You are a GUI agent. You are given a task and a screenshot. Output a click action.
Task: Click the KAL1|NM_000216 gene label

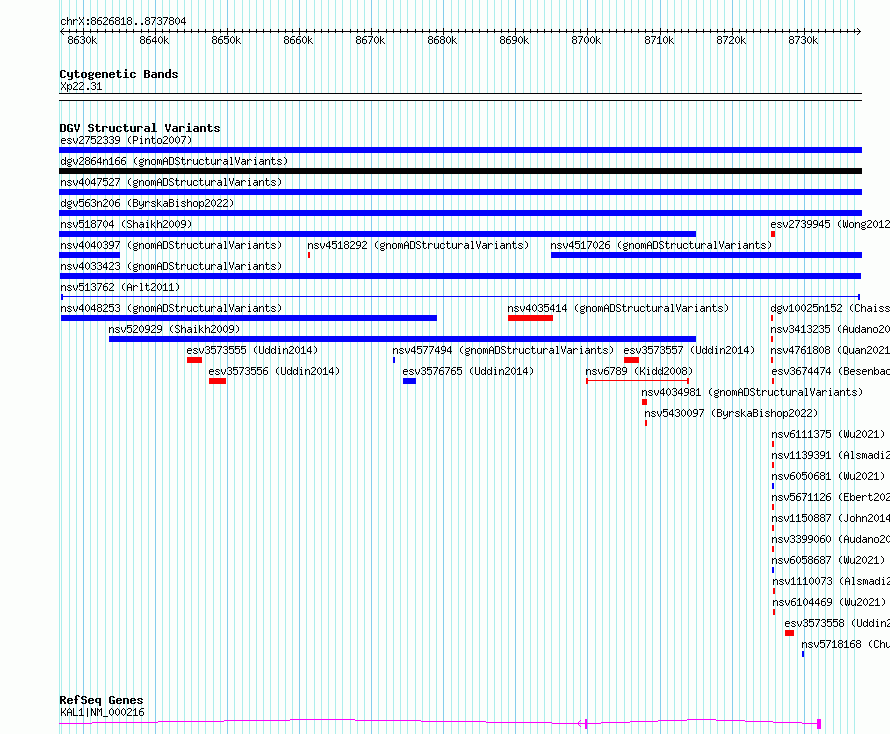(102, 712)
